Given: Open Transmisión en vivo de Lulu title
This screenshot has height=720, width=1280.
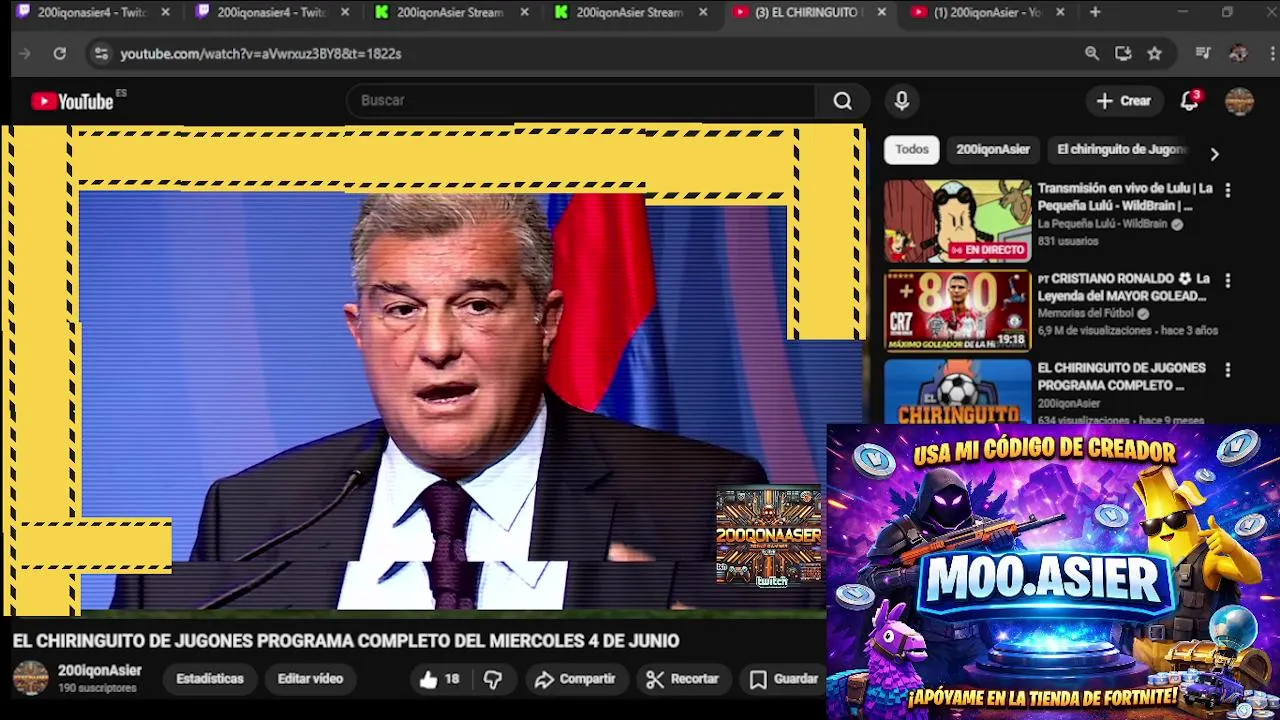Looking at the screenshot, I should click(x=1125, y=197).
